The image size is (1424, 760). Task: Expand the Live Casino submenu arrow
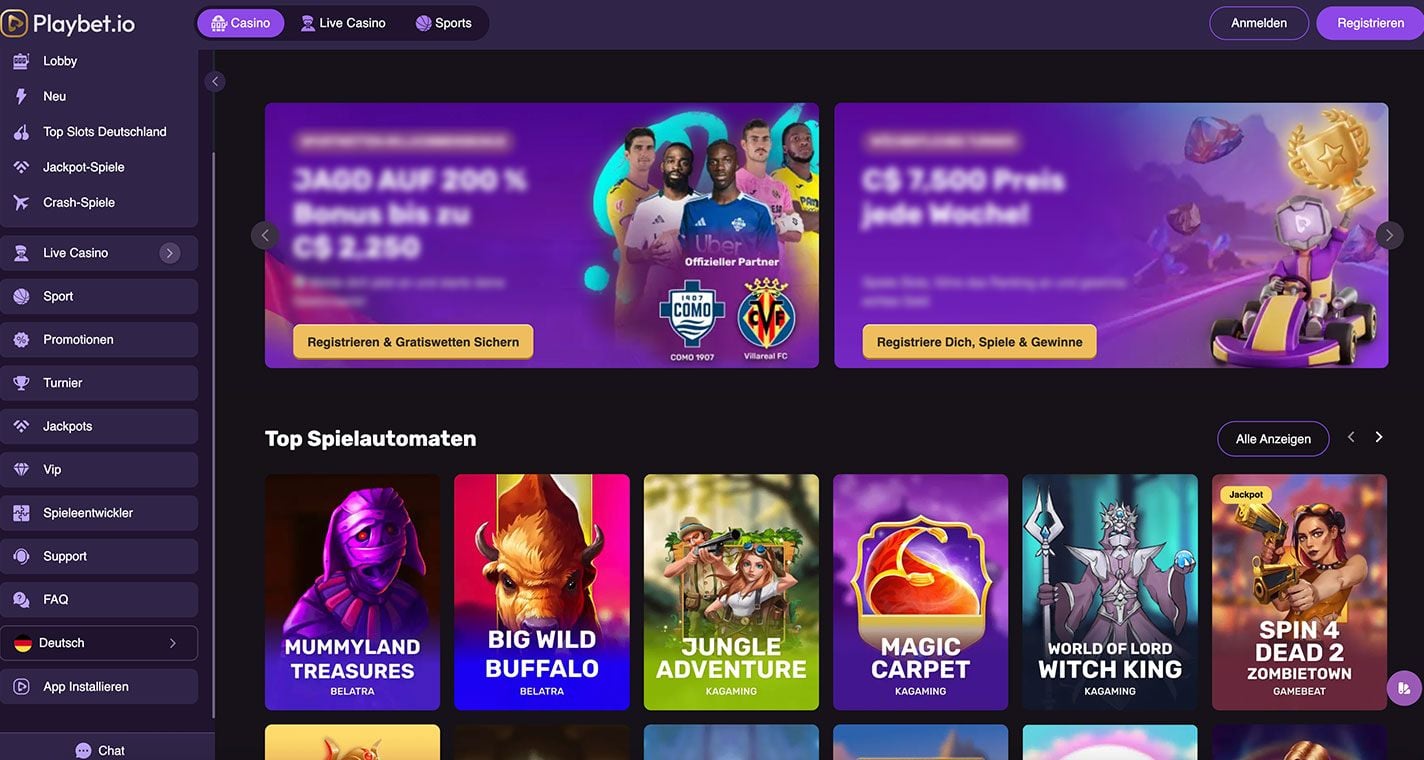tap(170, 253)
